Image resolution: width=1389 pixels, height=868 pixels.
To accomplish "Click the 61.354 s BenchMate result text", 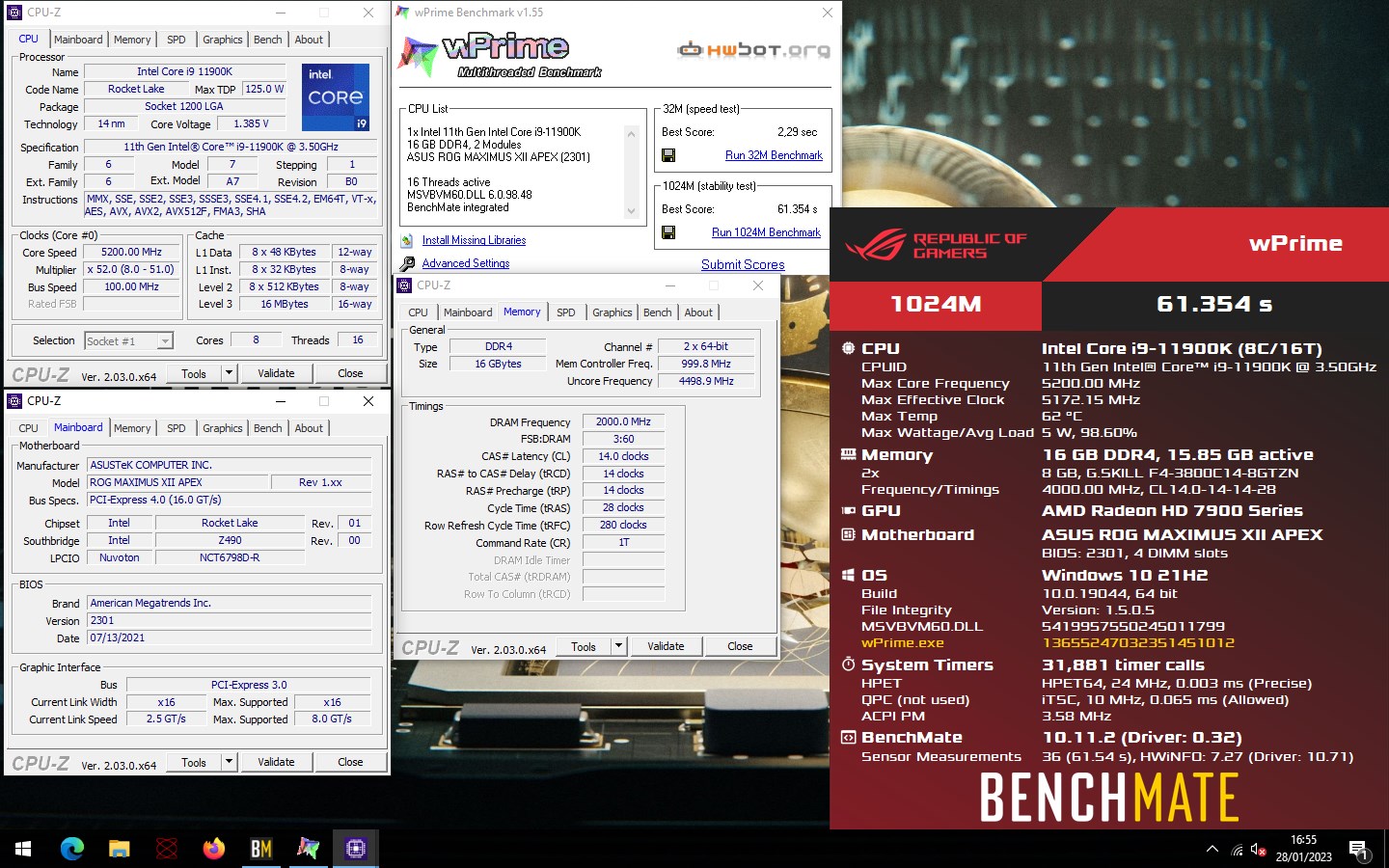I will coord(1214,305).
